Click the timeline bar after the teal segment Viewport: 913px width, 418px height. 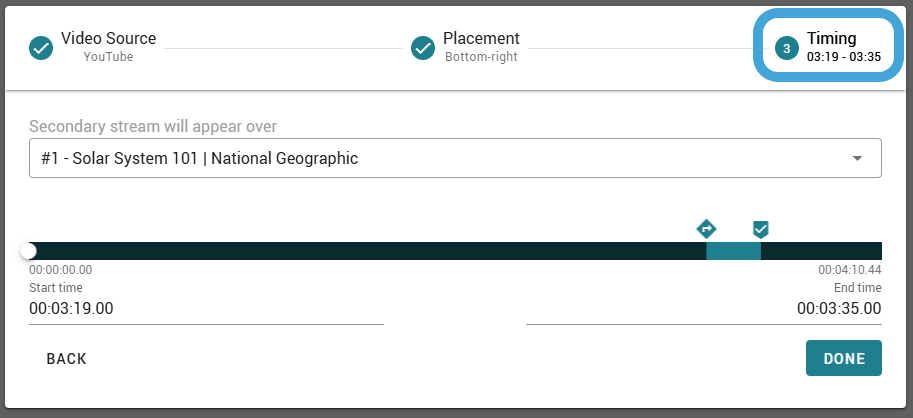[x=821, y=251]
